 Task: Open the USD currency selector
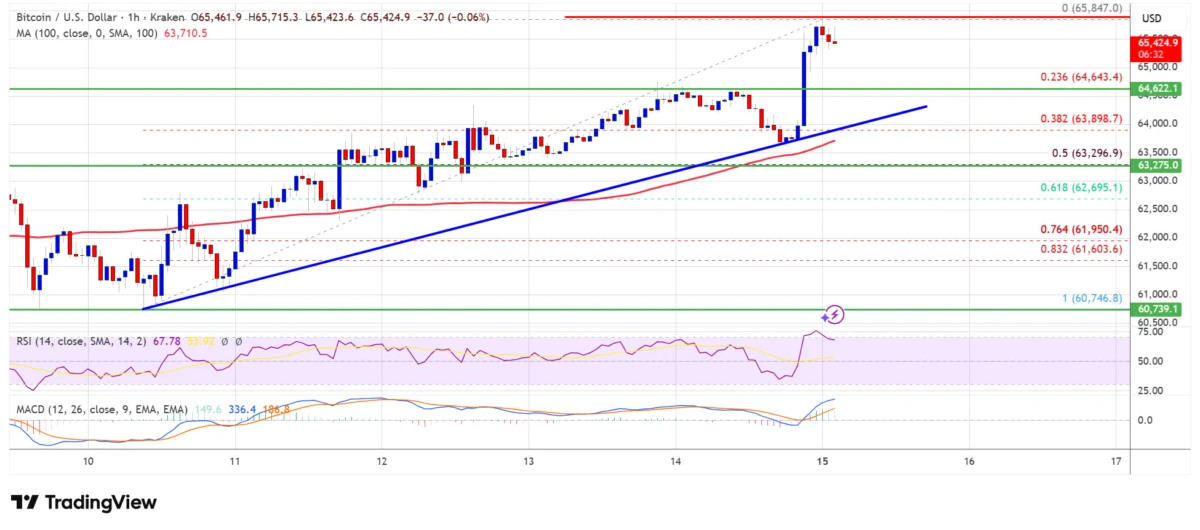point(1152,19)
